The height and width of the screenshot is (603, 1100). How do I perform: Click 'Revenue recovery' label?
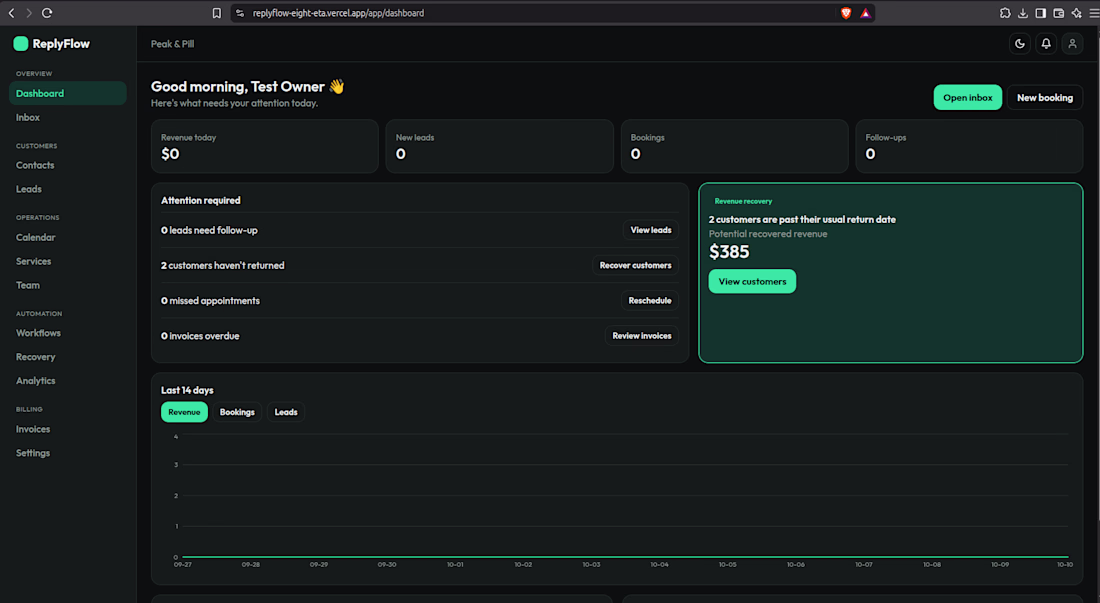coord(743,201)
